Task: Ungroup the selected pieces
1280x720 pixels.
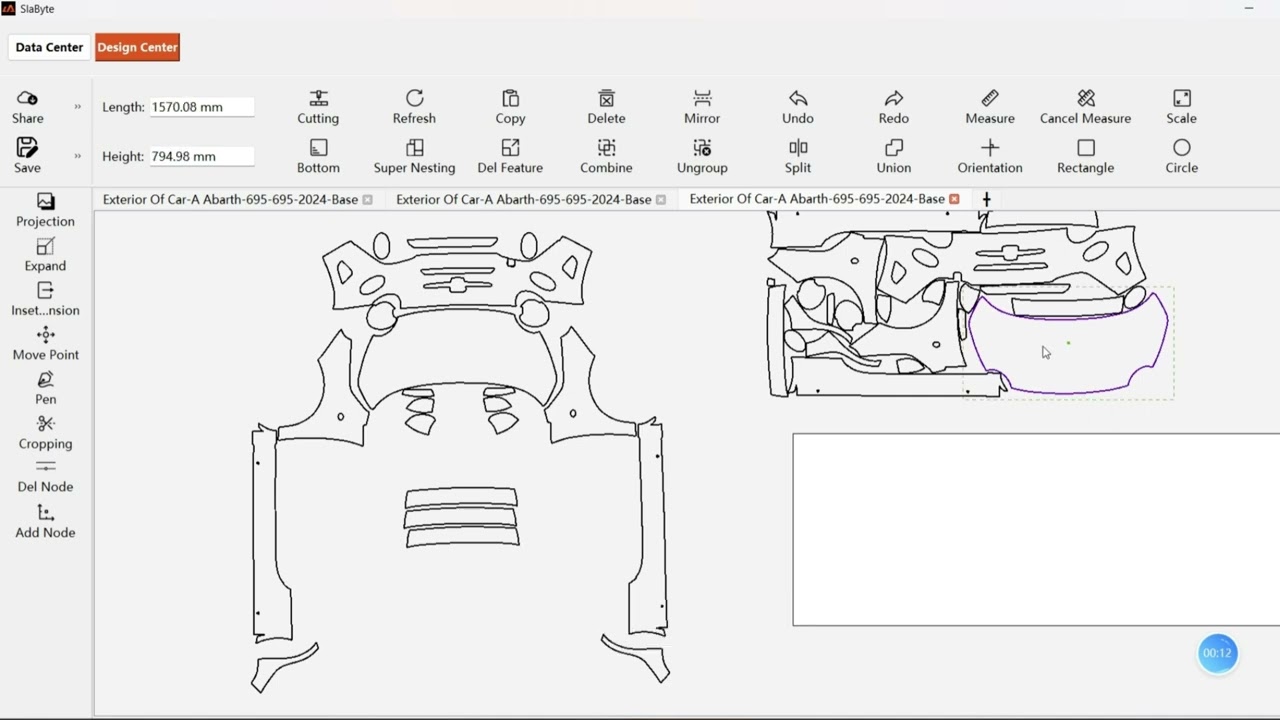Action: point(702,157)
